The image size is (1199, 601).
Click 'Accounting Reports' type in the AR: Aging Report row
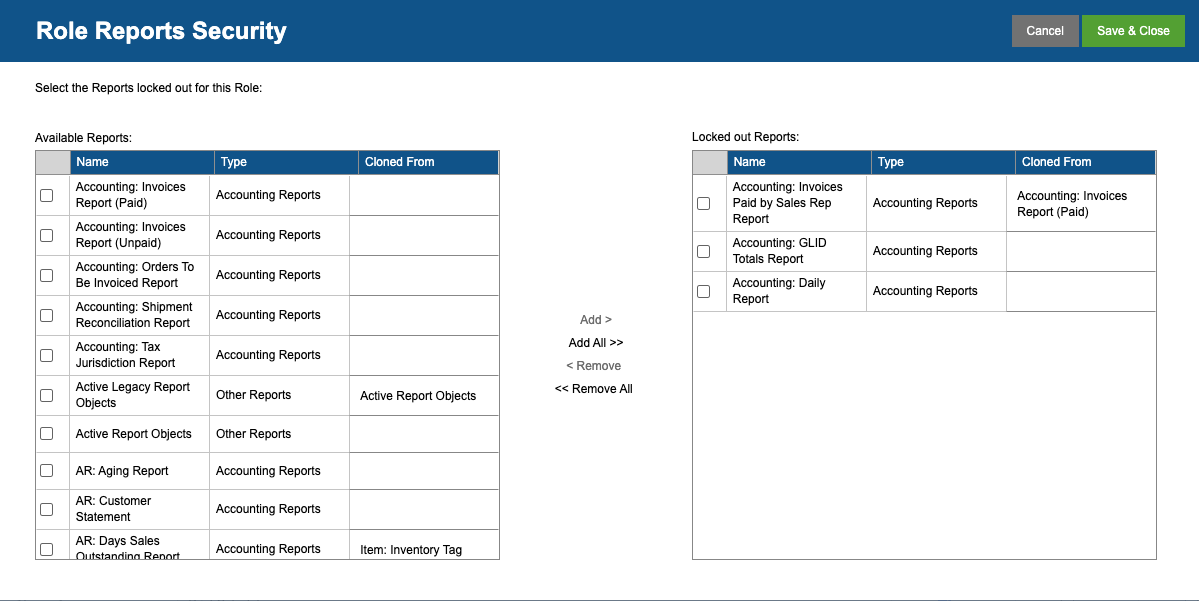click(x=268, y=471)
